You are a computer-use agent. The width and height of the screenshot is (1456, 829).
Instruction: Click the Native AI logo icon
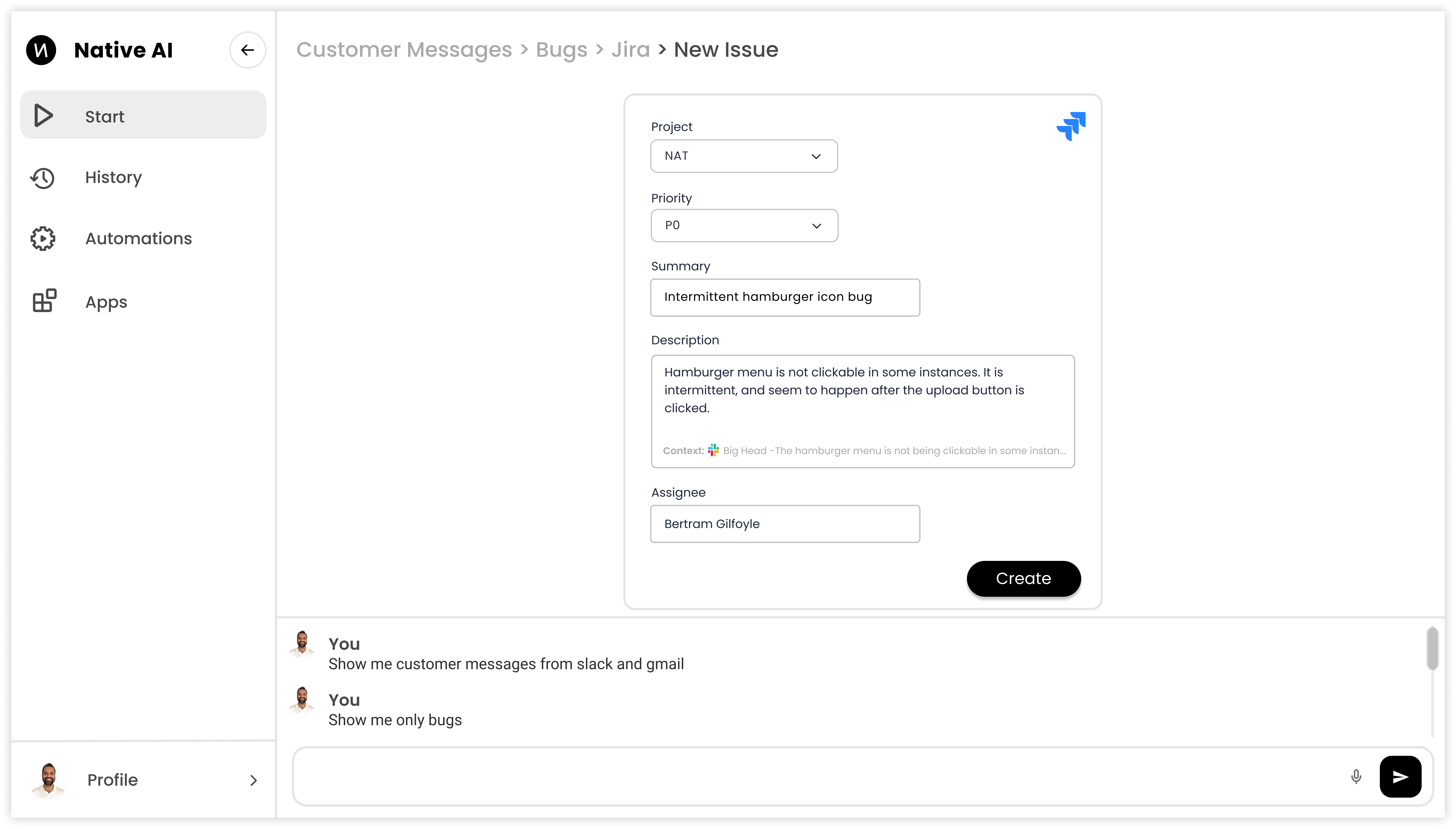pos(41,50)
